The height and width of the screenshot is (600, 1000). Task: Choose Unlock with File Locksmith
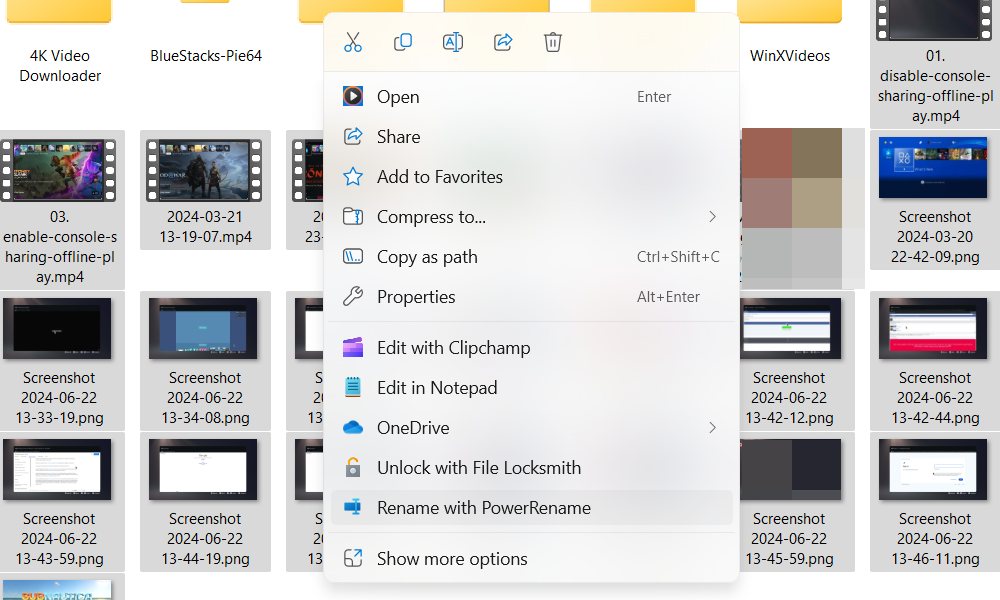(531, 467)
